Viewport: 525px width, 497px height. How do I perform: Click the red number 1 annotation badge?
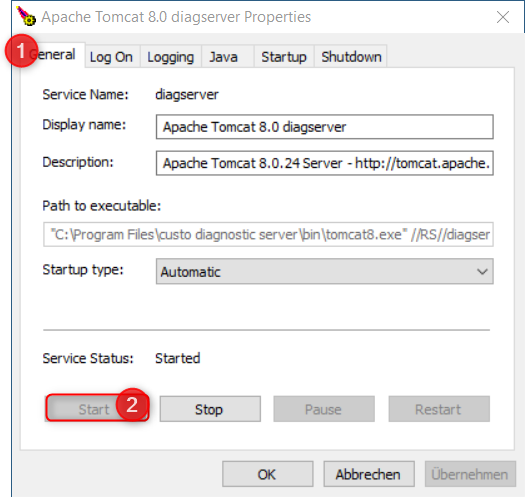pos(21,51)
